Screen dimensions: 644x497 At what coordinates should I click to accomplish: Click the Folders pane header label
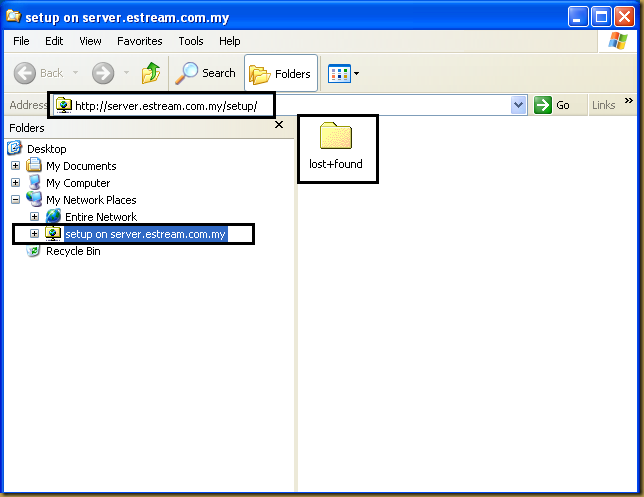(x=27, y=128)
